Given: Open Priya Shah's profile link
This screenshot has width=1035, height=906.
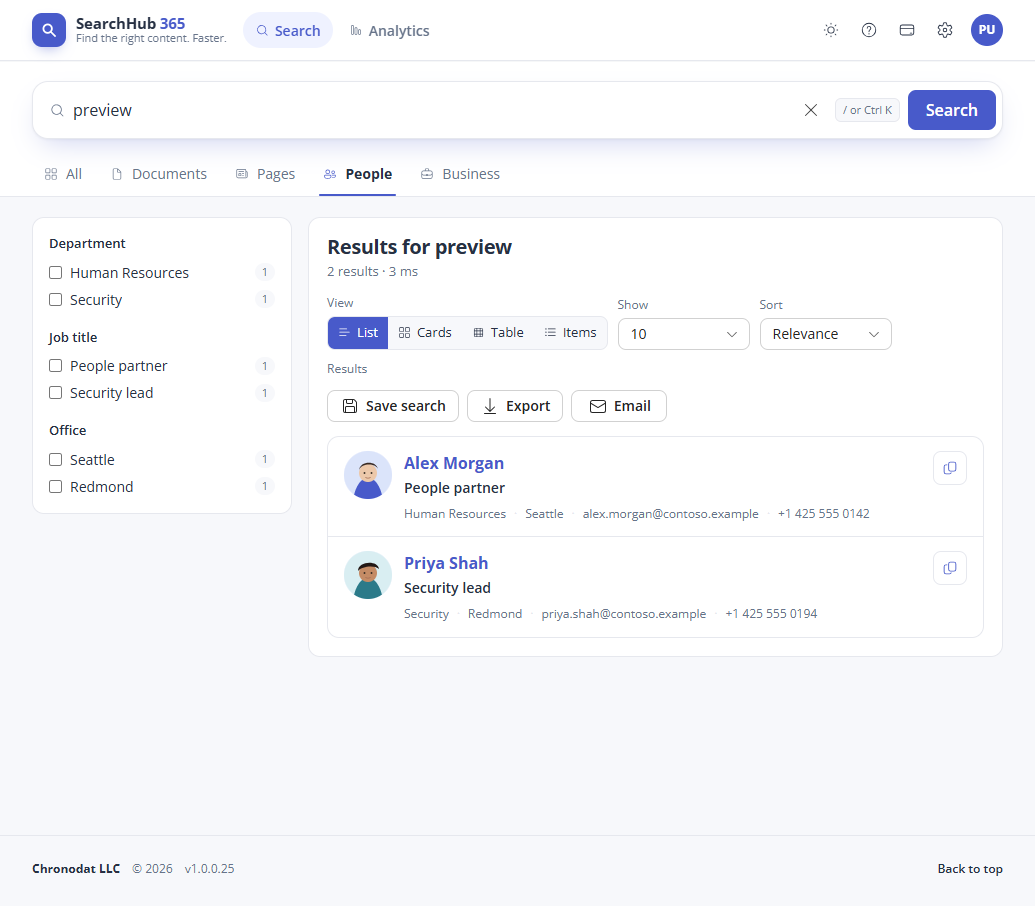Looking at the screenshot, I should tap(446, 563).
